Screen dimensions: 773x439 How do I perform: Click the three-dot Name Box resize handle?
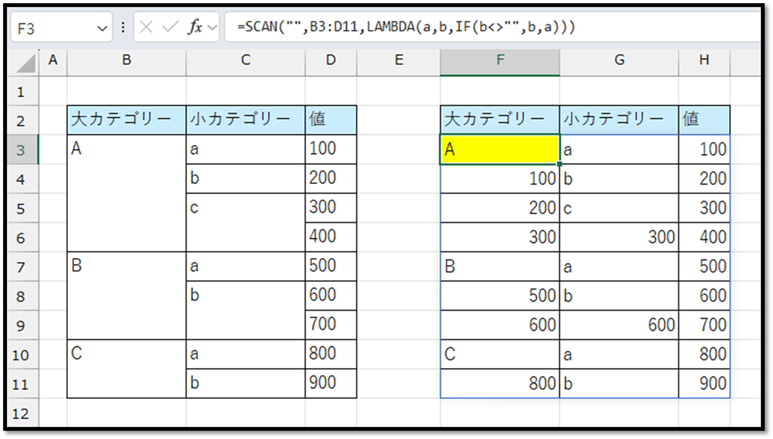click(123, 28)
